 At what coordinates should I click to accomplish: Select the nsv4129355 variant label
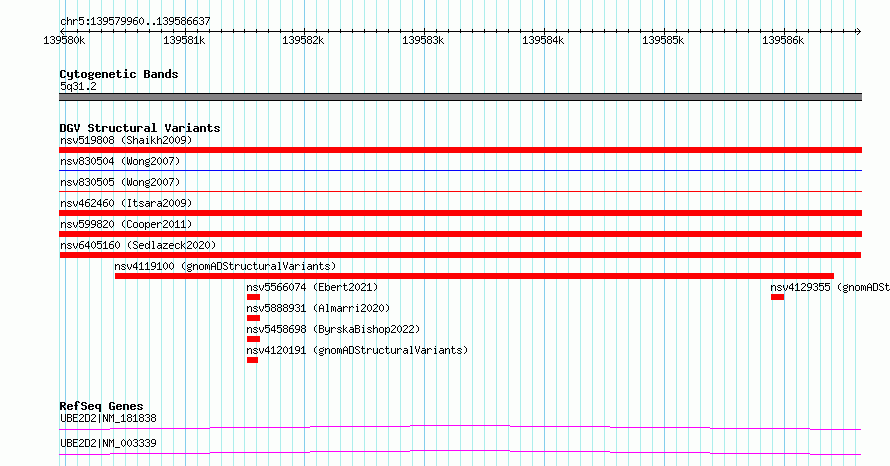coord(830,287)
